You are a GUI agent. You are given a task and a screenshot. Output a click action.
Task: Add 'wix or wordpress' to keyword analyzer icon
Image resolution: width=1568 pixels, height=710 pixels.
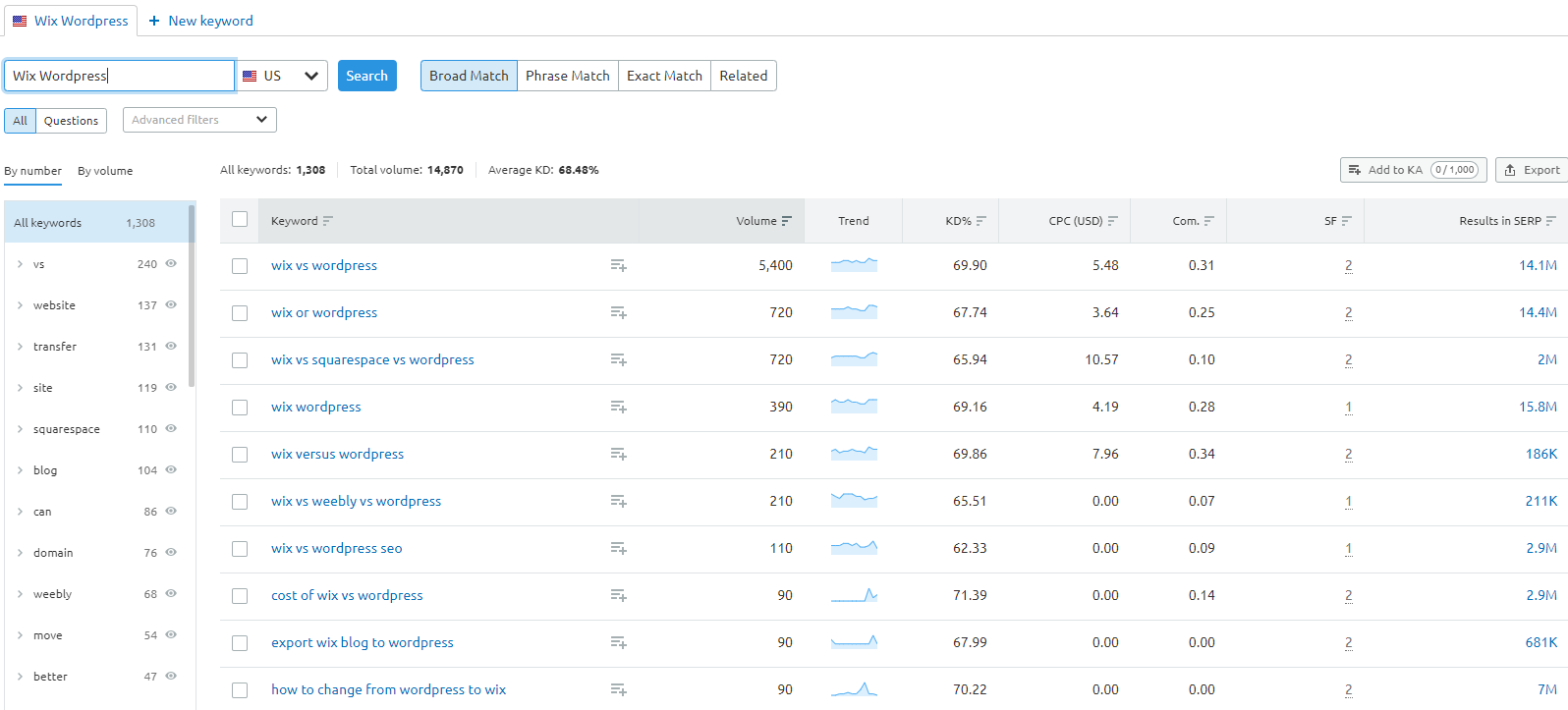click(x=618, y=312)
